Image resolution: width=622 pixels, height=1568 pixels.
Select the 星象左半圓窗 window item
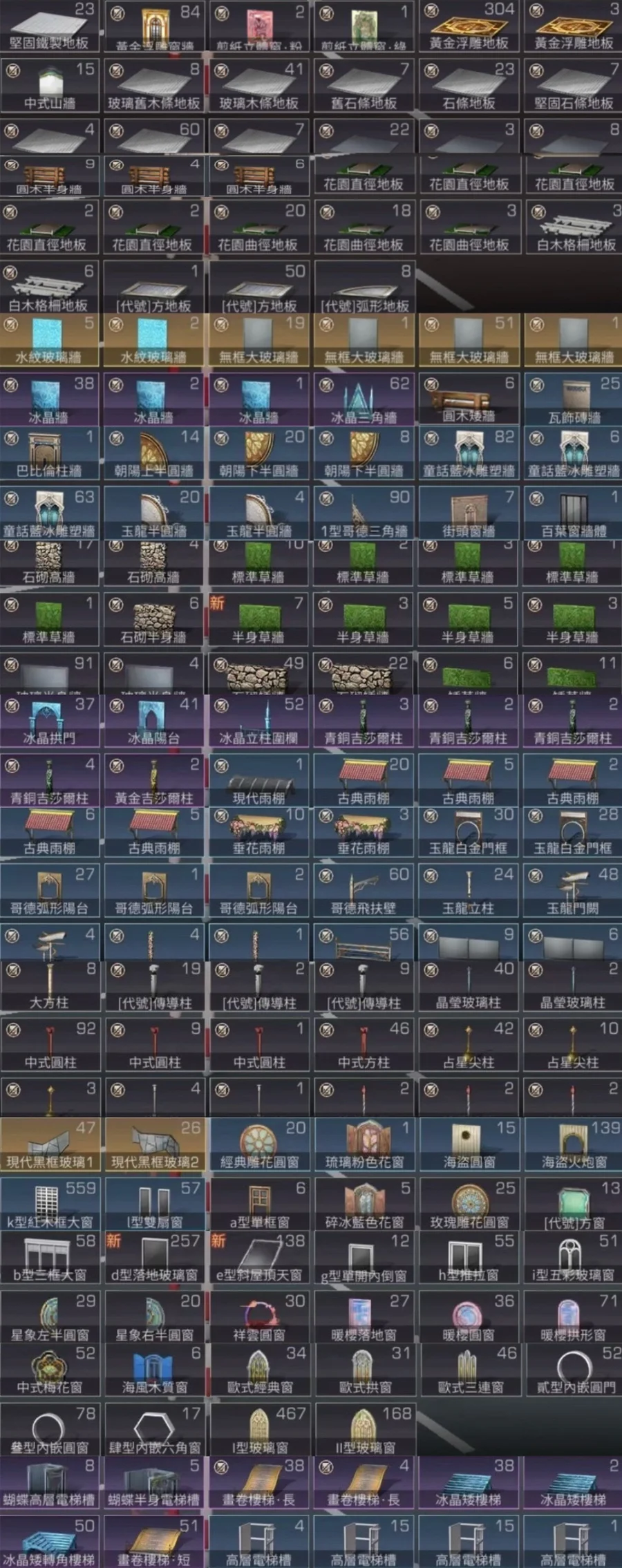[50, 1317]
